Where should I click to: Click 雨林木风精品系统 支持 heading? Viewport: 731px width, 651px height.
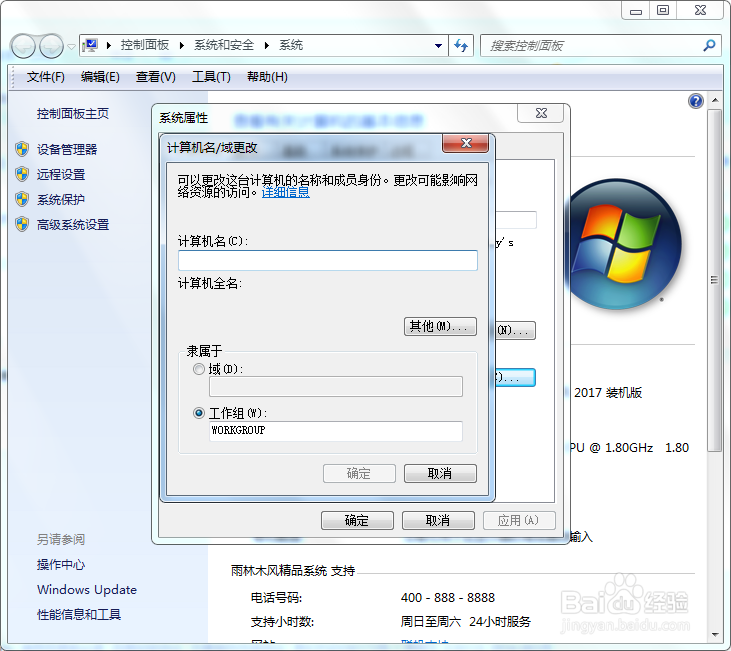[293, 571]
